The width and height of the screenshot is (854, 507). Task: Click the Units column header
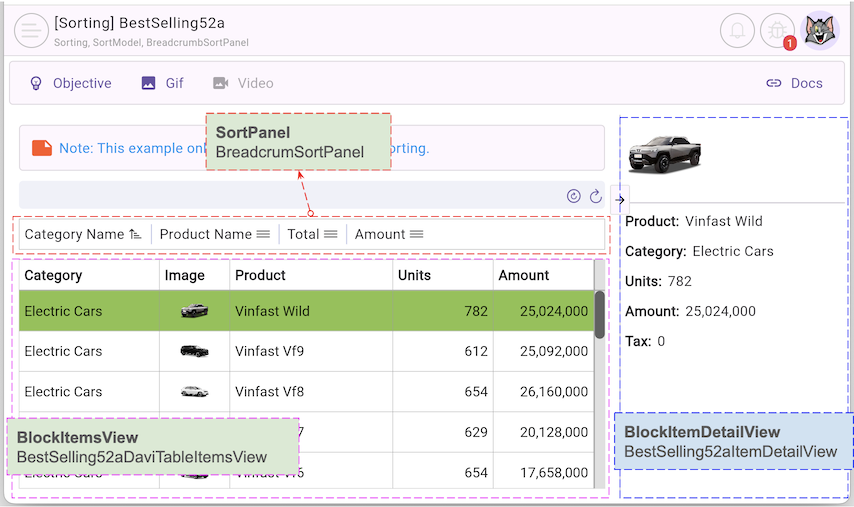point(440,275)
